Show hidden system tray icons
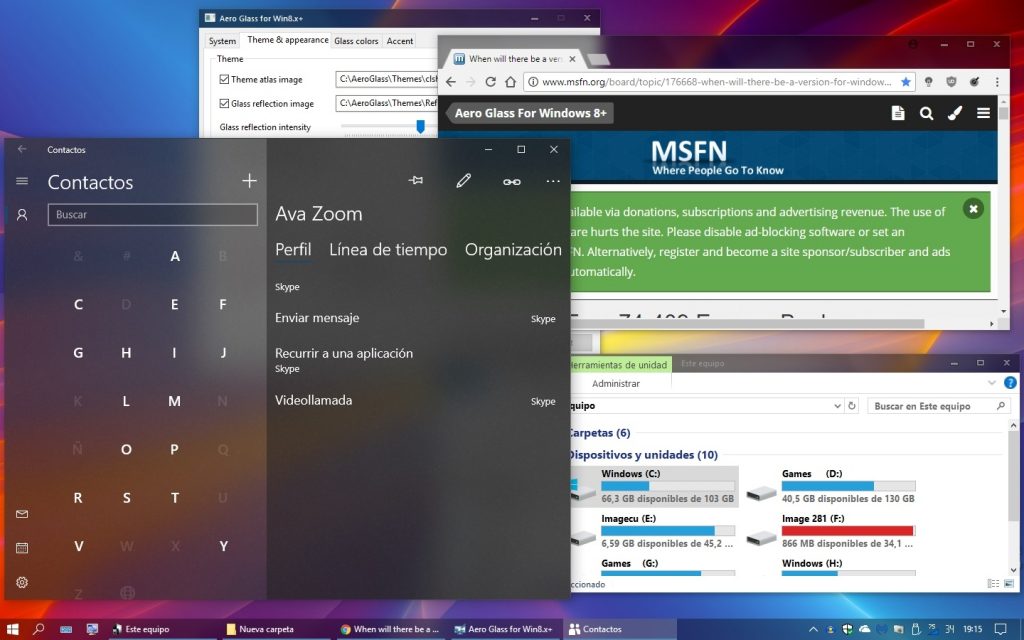 pyautogui.click(x=813, y=629)
